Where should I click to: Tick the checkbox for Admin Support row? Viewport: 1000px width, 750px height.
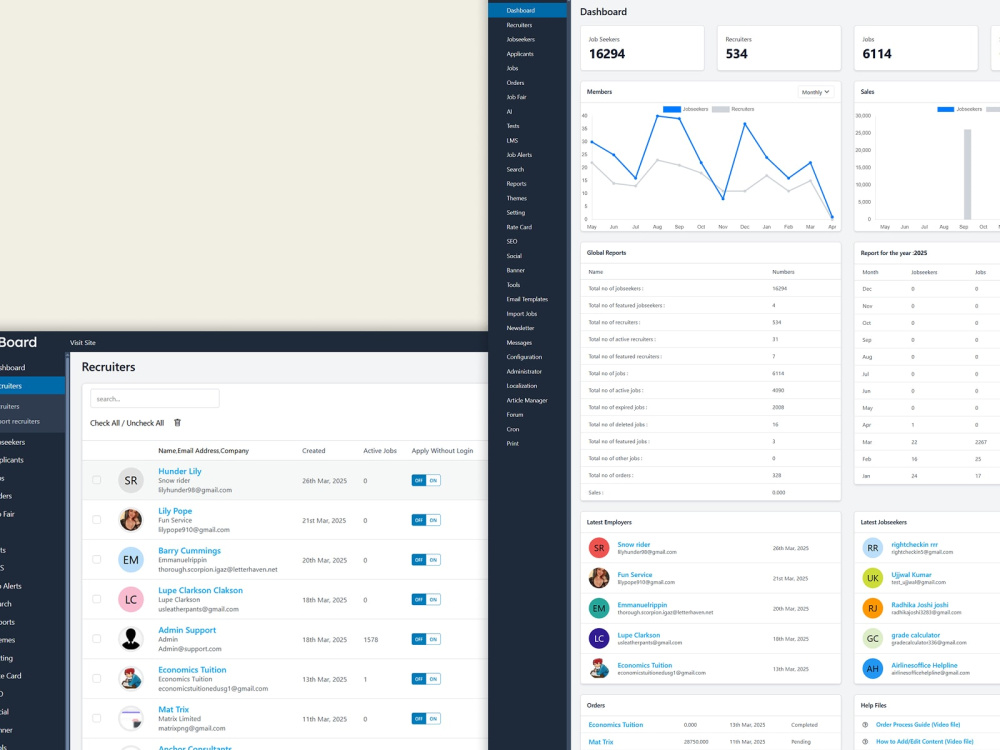pos(96,638)
